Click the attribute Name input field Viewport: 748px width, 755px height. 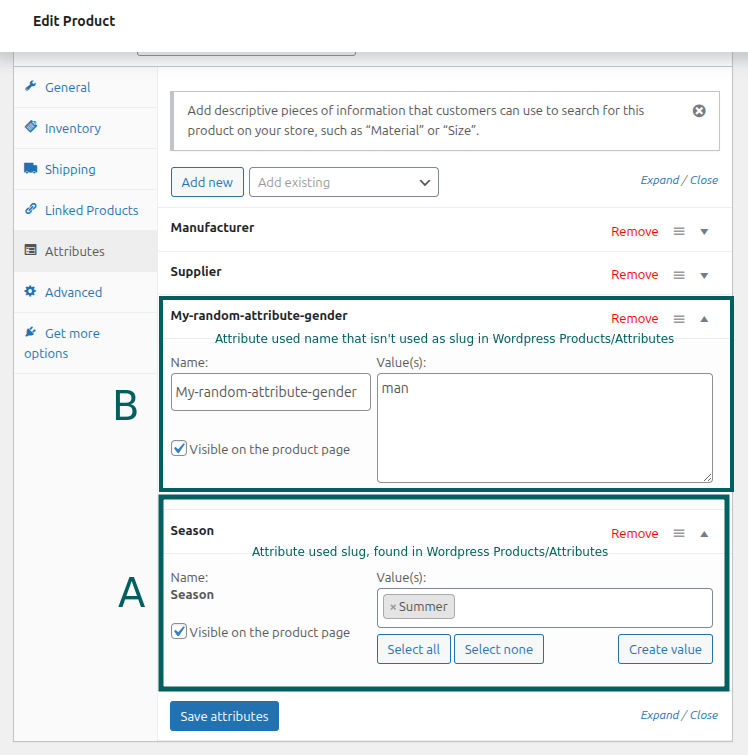(271, 392)
